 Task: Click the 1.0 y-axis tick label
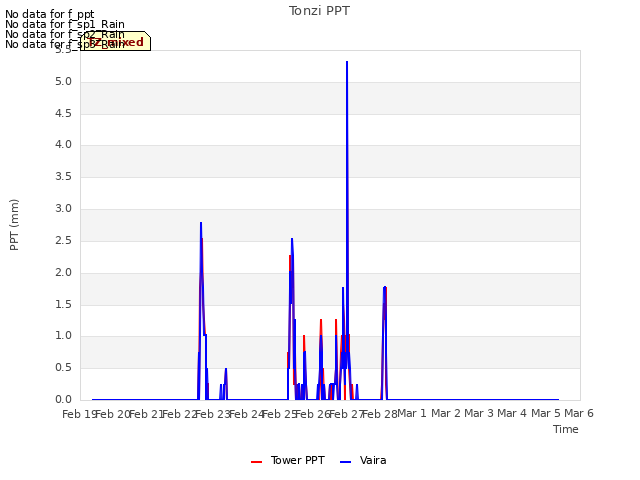pyautogui.click(x=63, y=336)
